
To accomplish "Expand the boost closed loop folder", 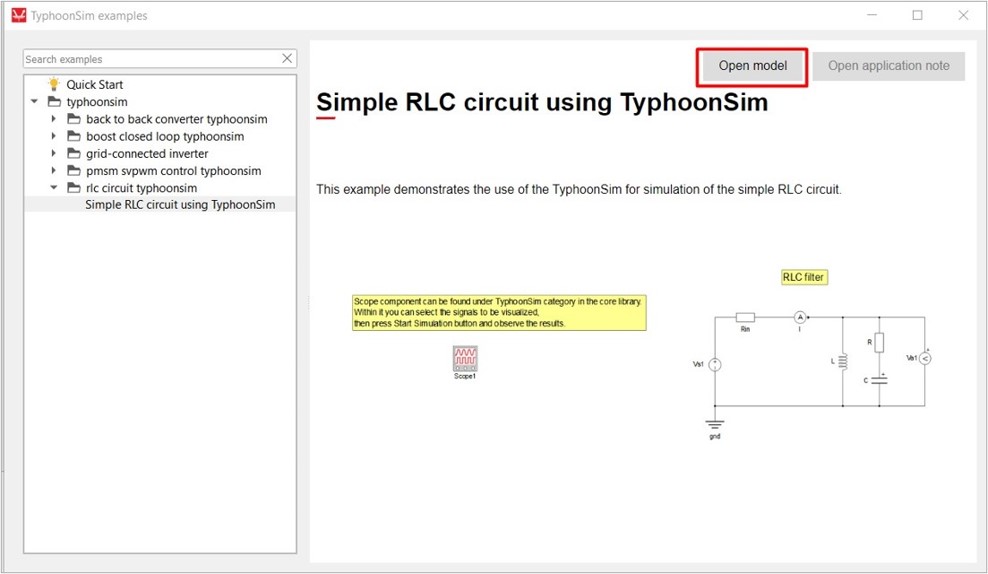I will pyautogui.click(x=54, y=136).
